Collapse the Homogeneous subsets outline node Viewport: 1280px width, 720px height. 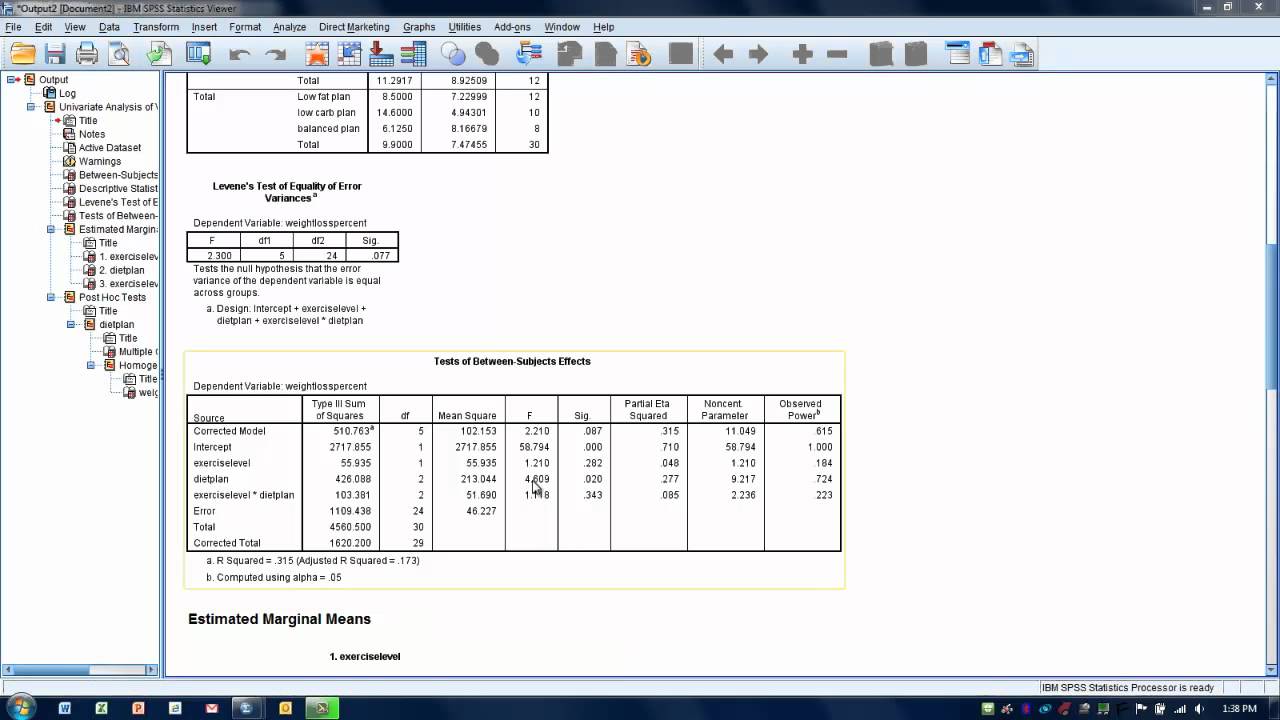point(91,365)
